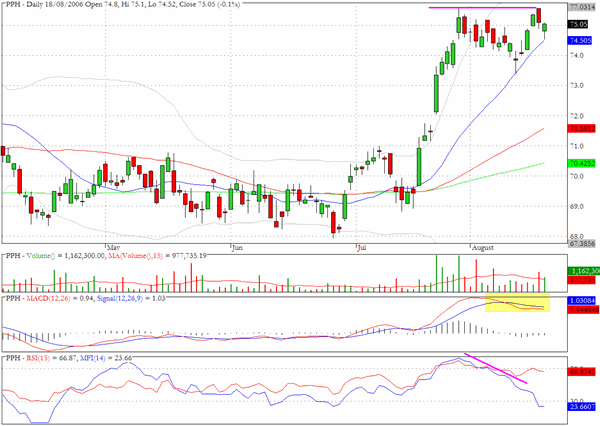Click the May date axis label
600x426 pixels.
[x=114, y=248]
